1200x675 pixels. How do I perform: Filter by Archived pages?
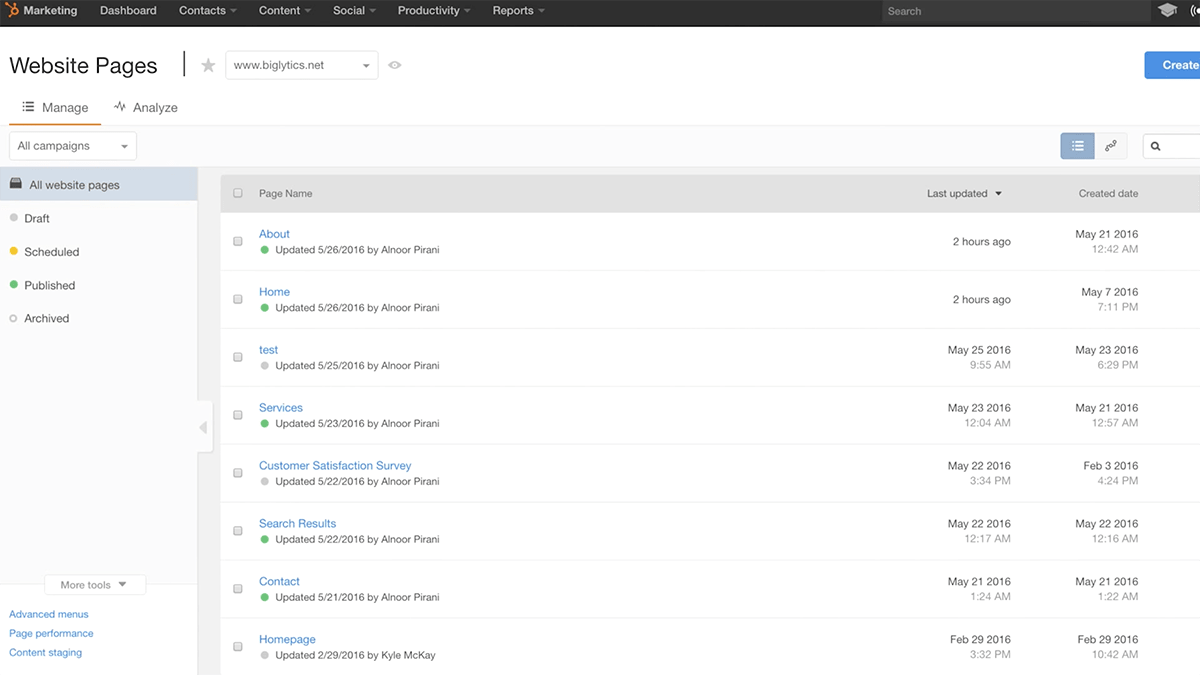(x=47, y=318)
